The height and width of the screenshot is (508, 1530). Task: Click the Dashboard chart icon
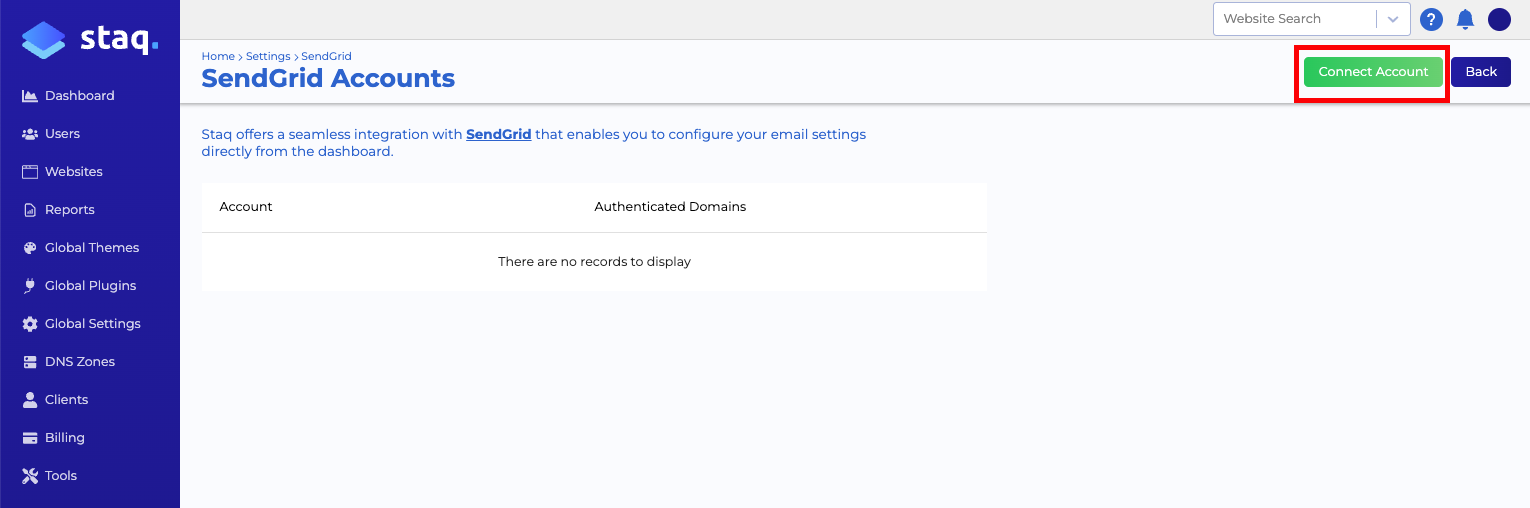tap(30, 96)
